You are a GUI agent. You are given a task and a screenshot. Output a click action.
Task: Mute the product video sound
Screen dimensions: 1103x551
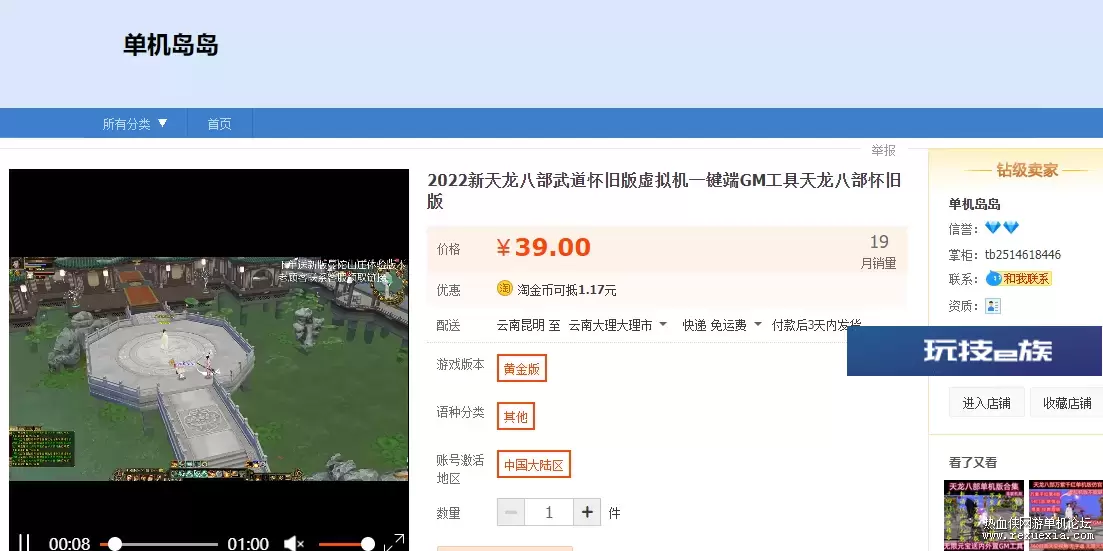293,543
